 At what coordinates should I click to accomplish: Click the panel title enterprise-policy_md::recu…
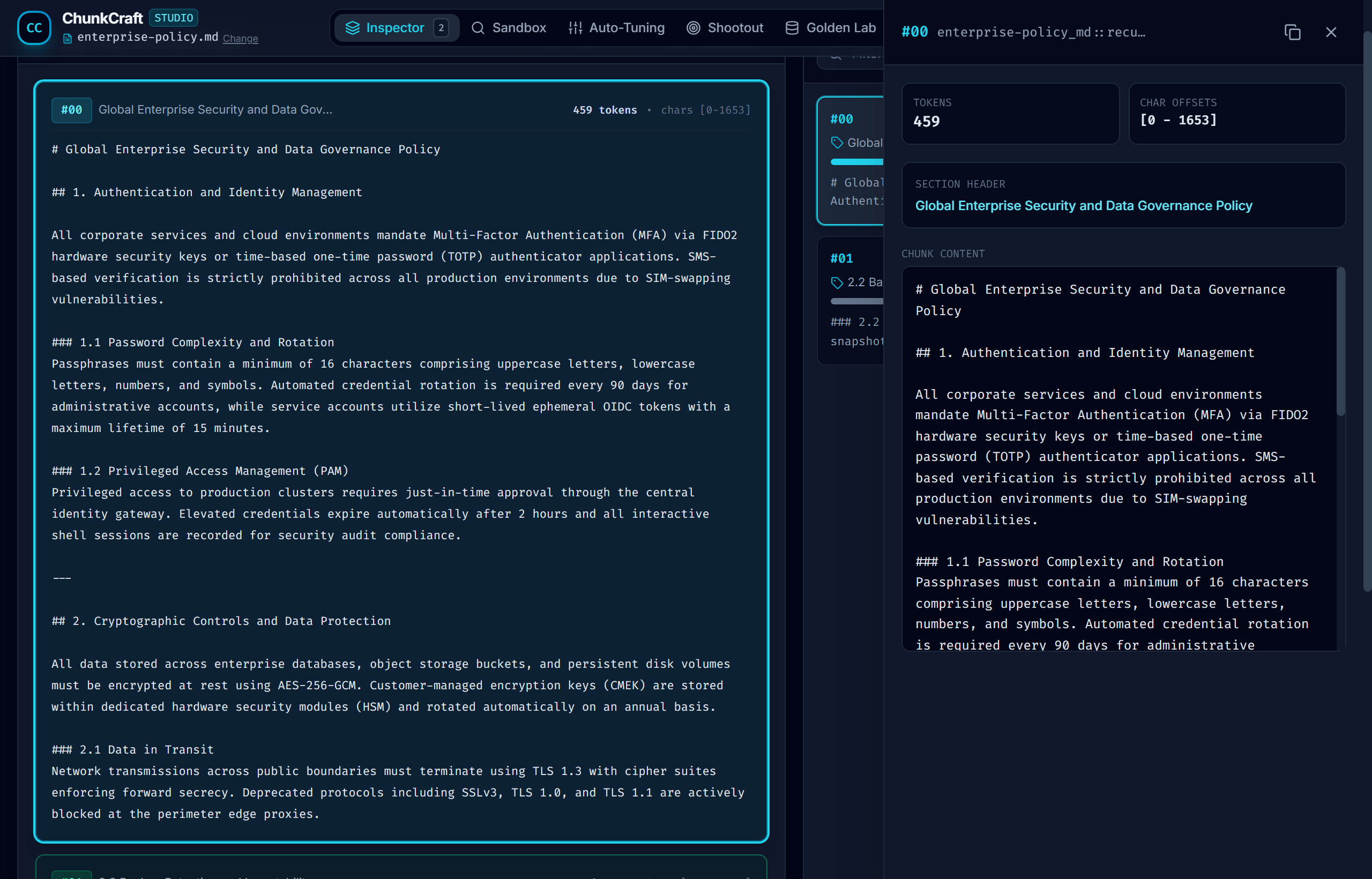1041,33
